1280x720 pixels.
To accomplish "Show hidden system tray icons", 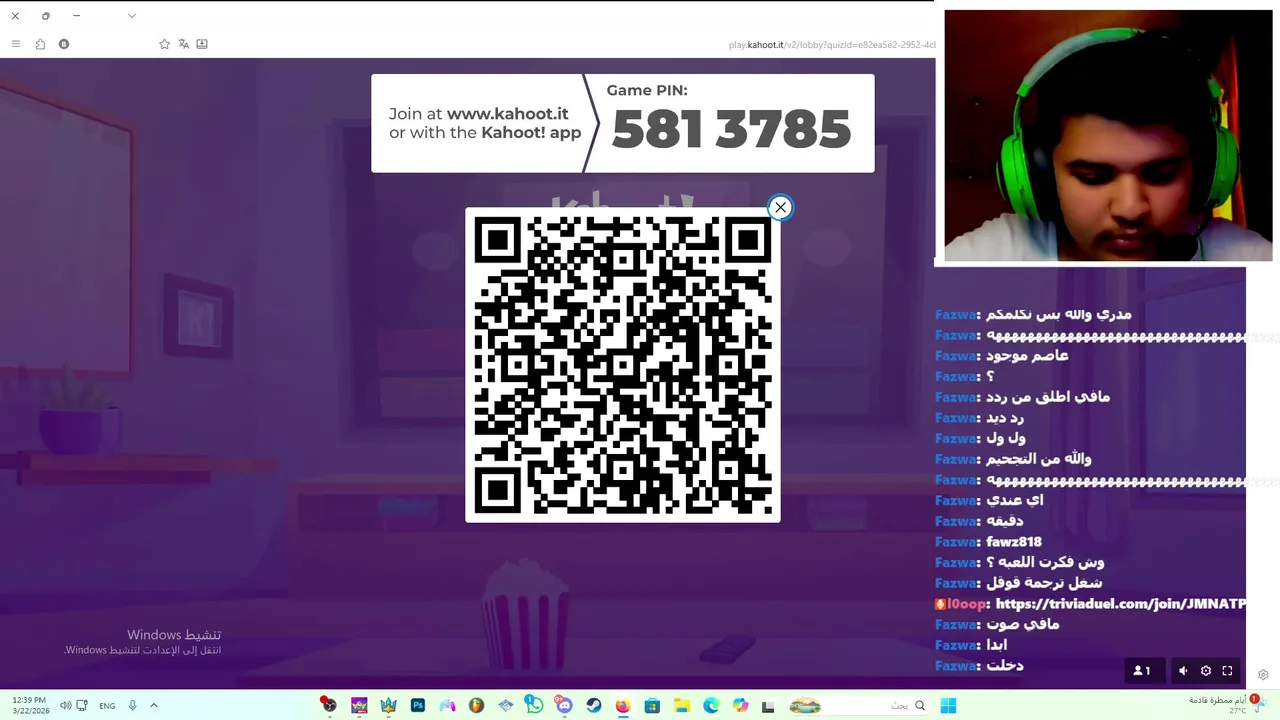I will (x=154, y=705).
